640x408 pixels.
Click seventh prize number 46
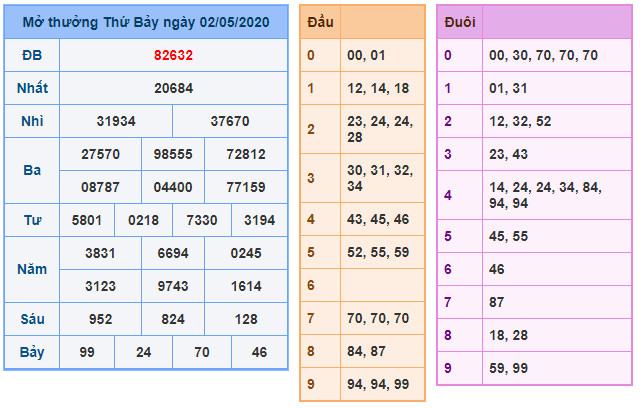coord(260,352)
